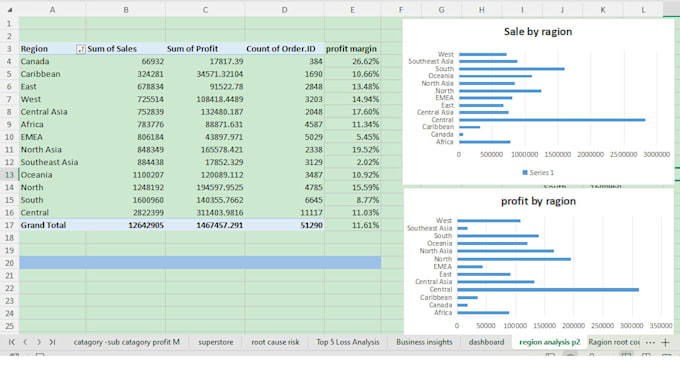Add a new sheet with plus icon
The width and height of the screenshot is (680, 378).
[x=665, y=342]
